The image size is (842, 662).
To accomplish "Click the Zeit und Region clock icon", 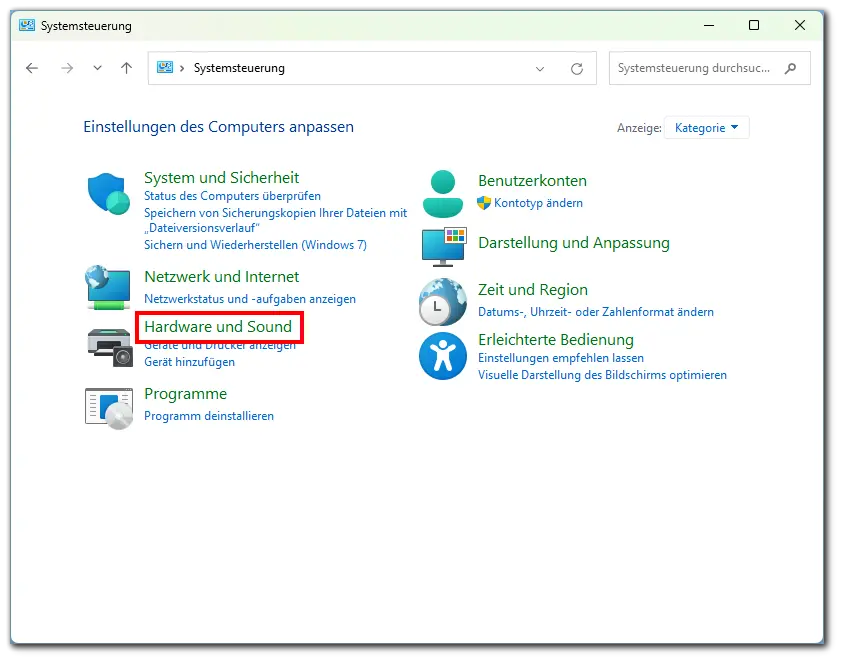I will pos(442,302).
